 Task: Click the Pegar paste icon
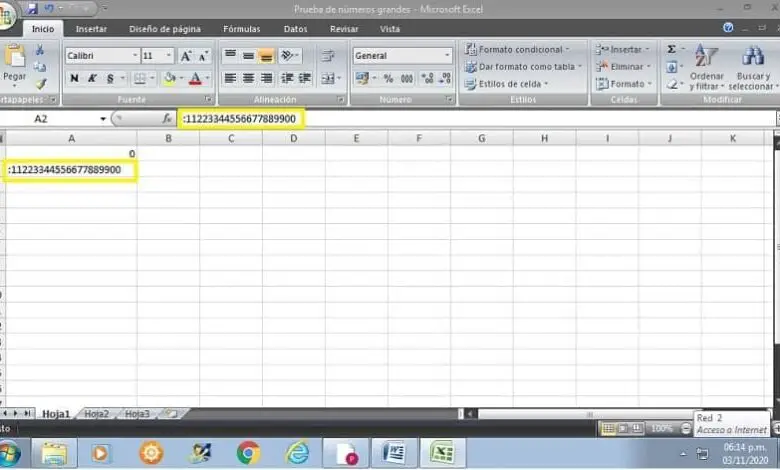14,56
